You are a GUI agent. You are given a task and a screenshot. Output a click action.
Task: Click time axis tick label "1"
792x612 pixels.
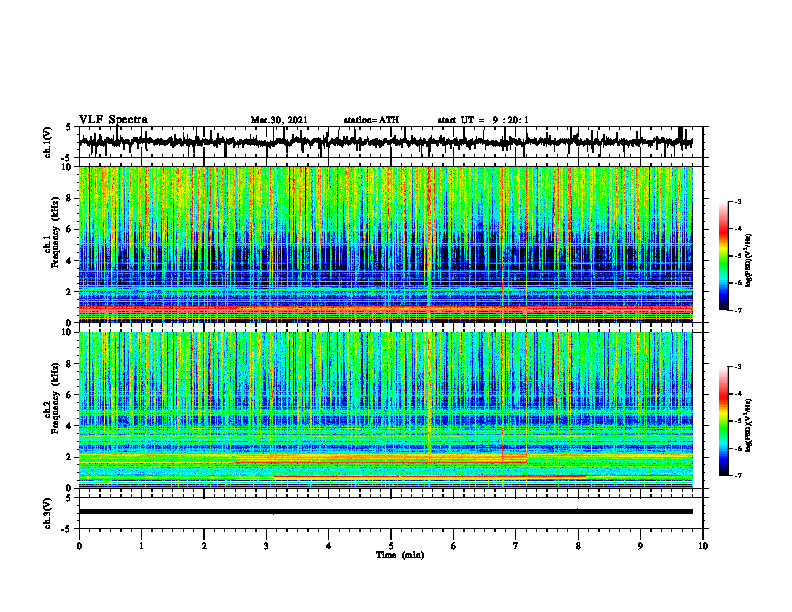pyautogui.click(x=141, y=546)
